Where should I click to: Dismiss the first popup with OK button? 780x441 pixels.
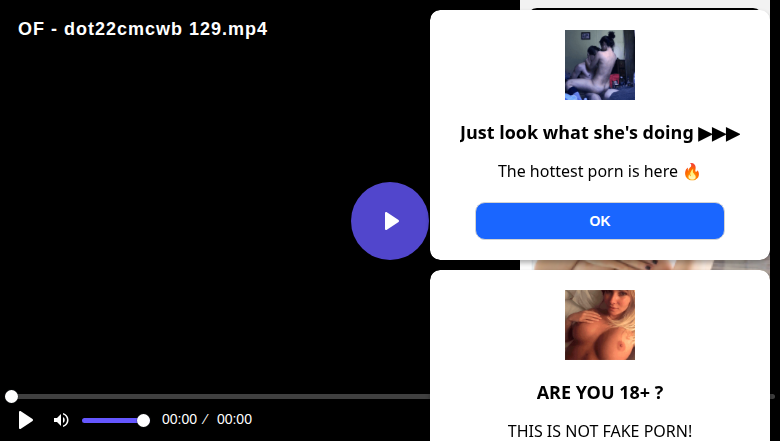599,221
